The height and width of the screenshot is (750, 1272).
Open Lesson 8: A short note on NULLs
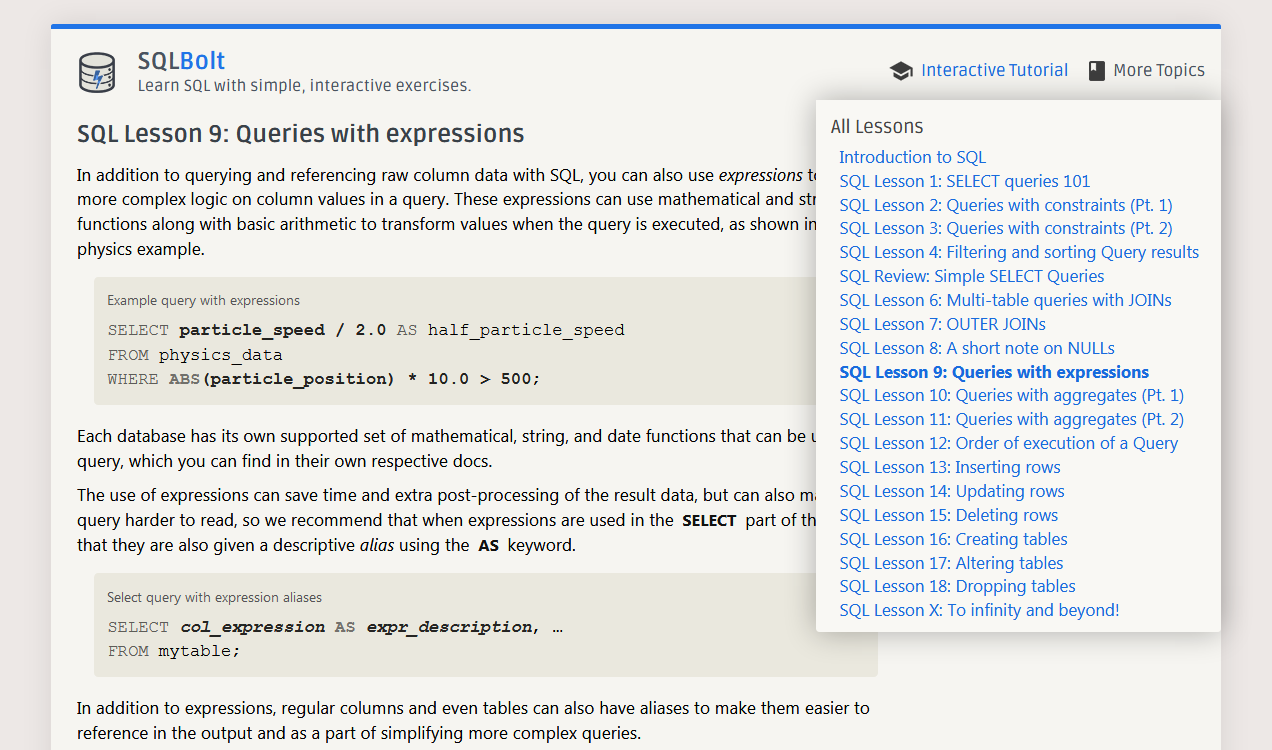click(x=977, y=348)
